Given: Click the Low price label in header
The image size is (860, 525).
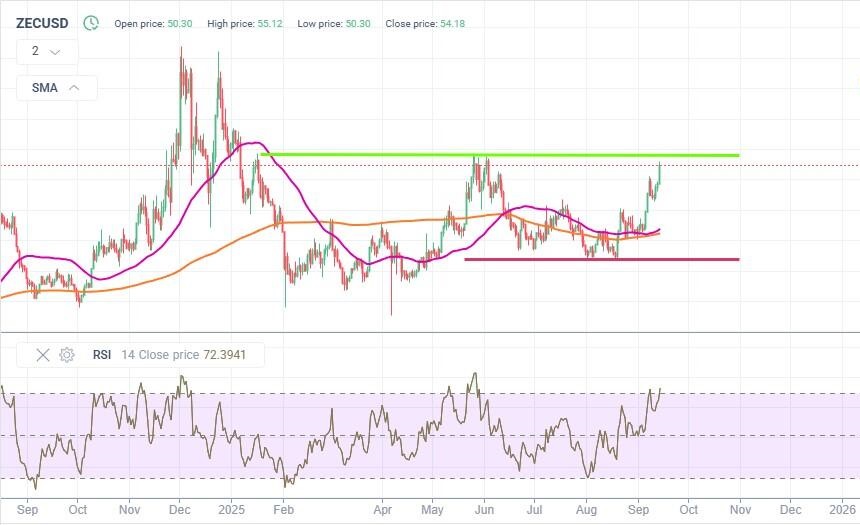Looking at the screenshot, I should click(x=321, y=23).
